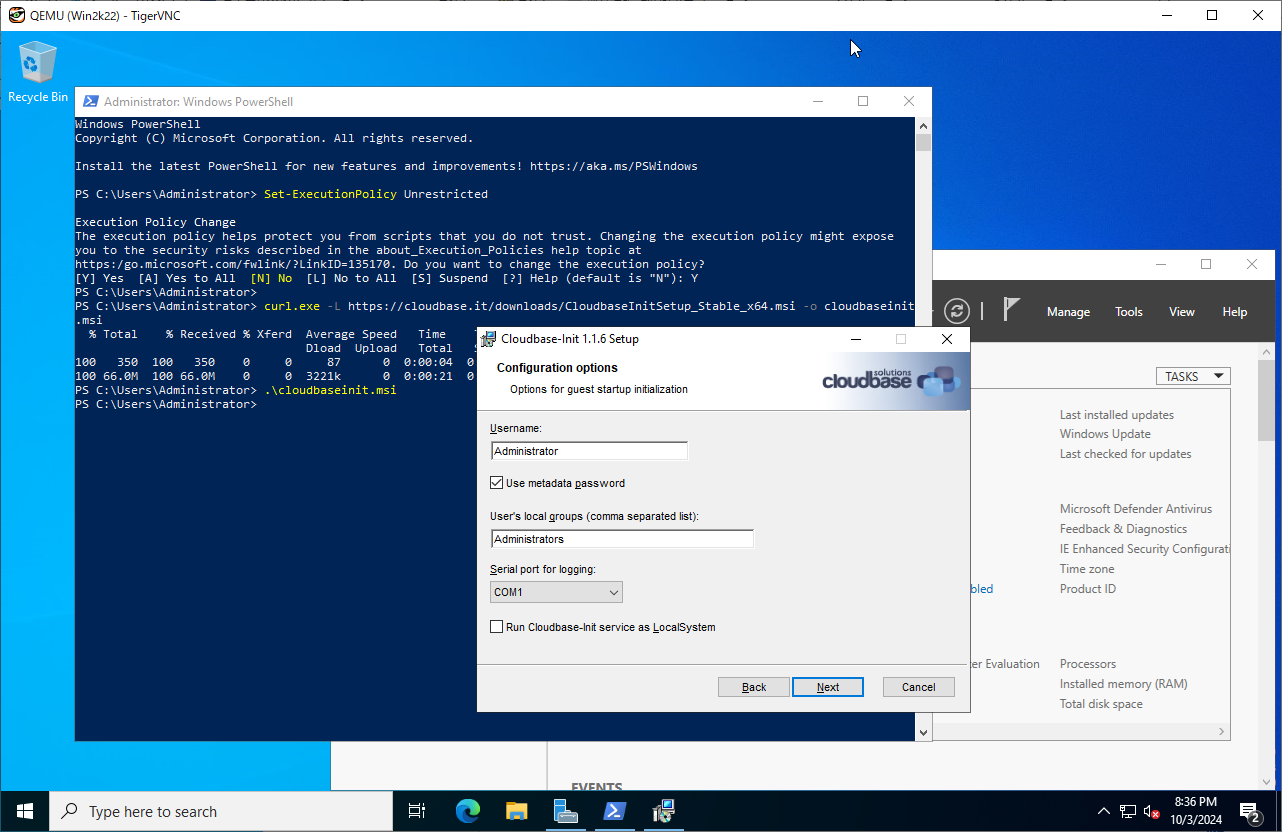Click the muted volume tray icon
Screen dimensions: 1282x832
coord(1152,811)
